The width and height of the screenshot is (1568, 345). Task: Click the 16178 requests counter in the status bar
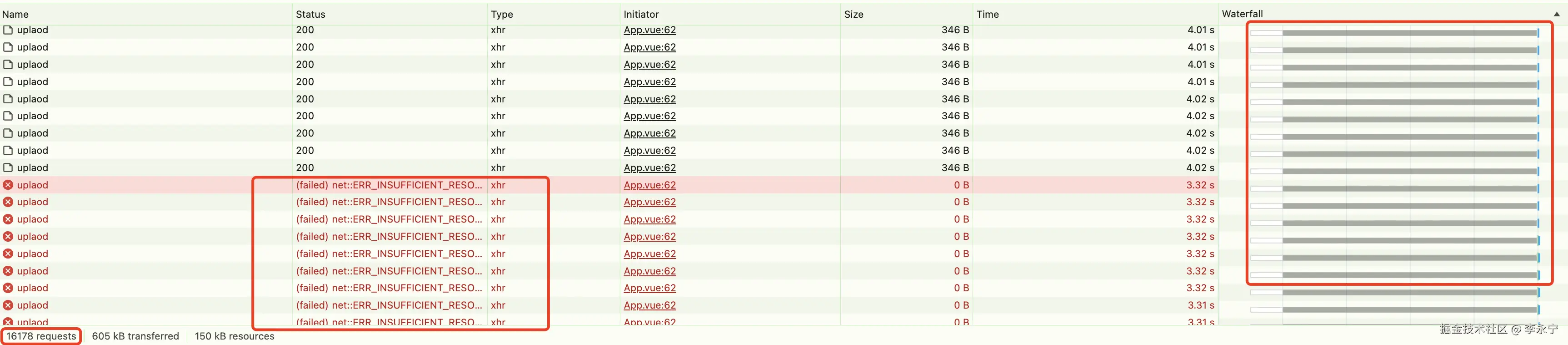pyautogui.click(x=41, y=336)
